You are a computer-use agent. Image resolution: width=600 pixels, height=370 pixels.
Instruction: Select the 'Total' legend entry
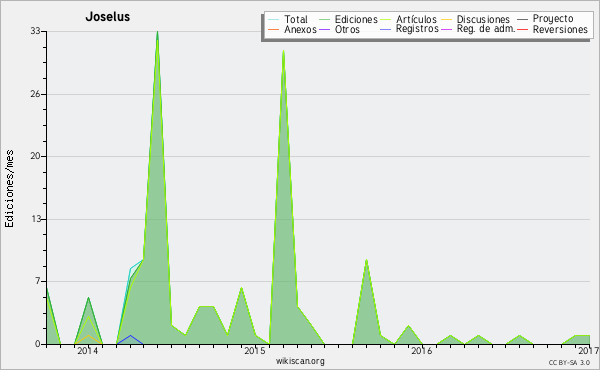296,19
